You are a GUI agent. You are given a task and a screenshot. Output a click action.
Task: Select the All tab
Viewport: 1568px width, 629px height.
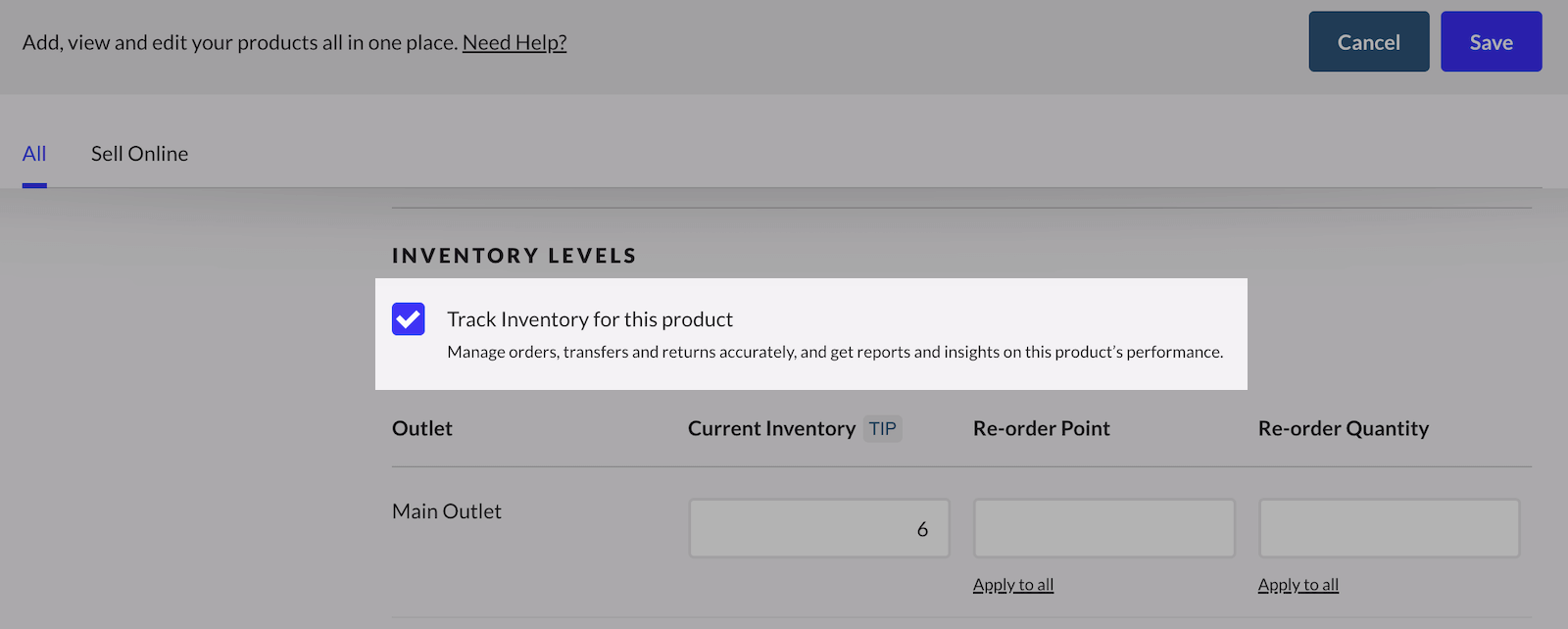34,154
